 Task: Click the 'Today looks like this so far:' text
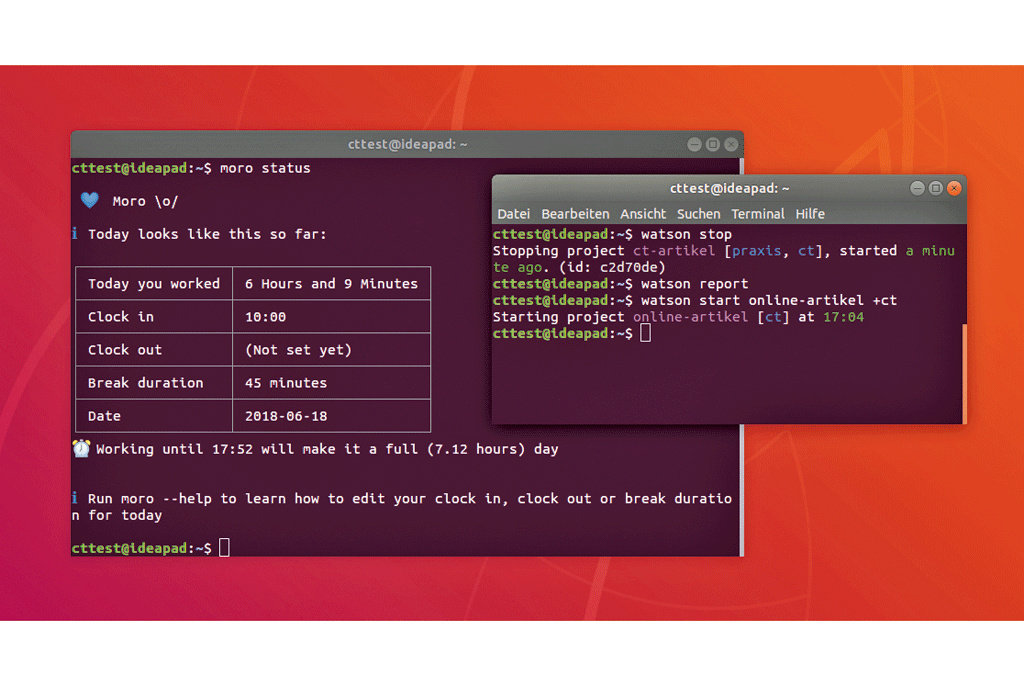207,234
